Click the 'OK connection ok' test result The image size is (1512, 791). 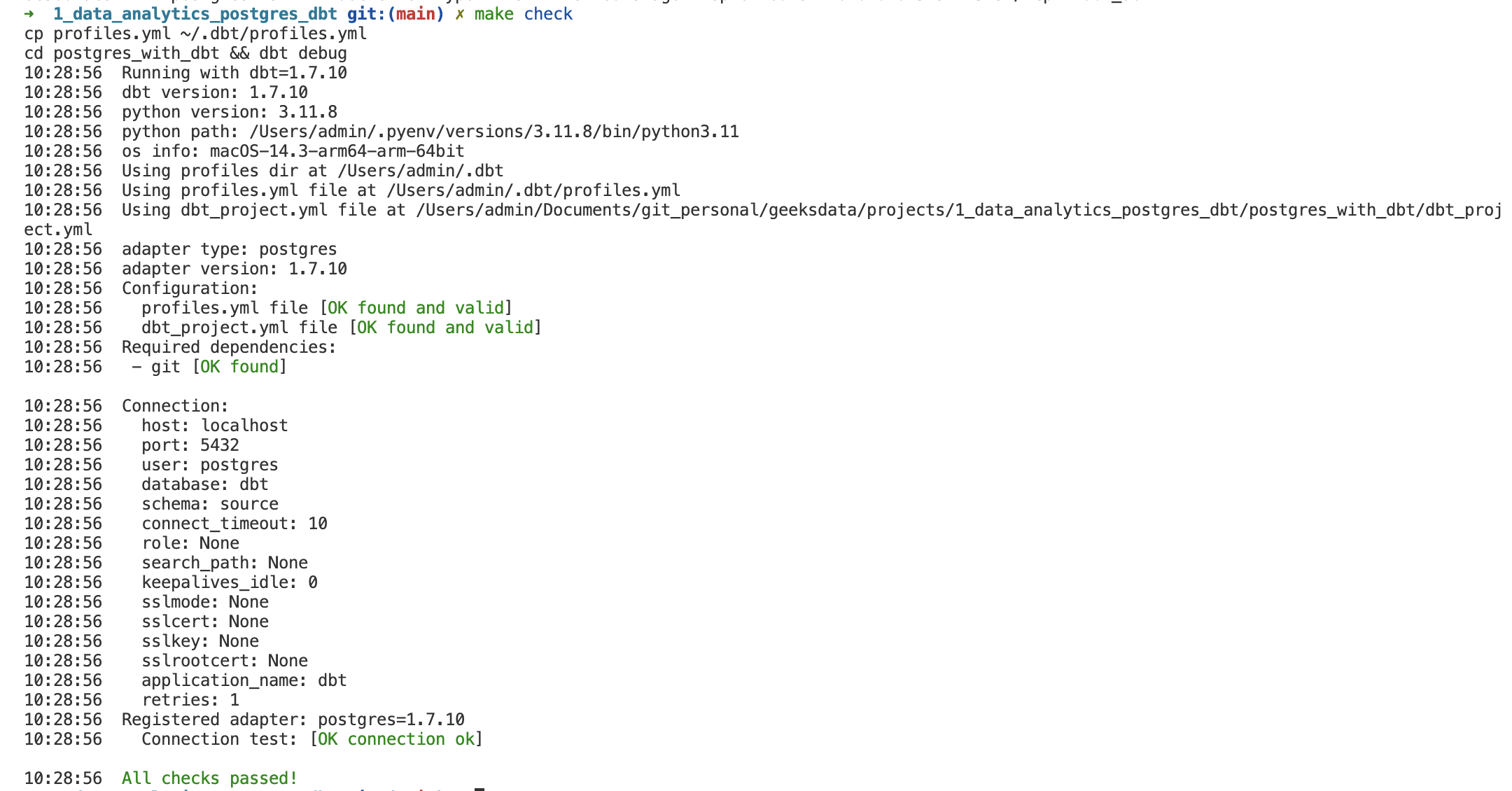[x=396, y=739]
